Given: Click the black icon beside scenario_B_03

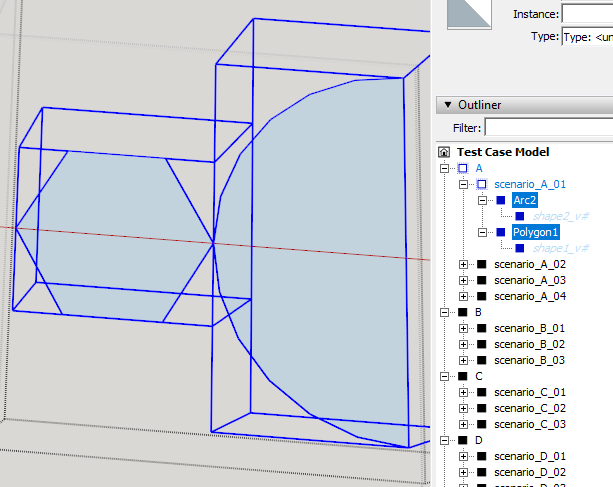Looking at the screenshot, I should (x=482, y=360).
